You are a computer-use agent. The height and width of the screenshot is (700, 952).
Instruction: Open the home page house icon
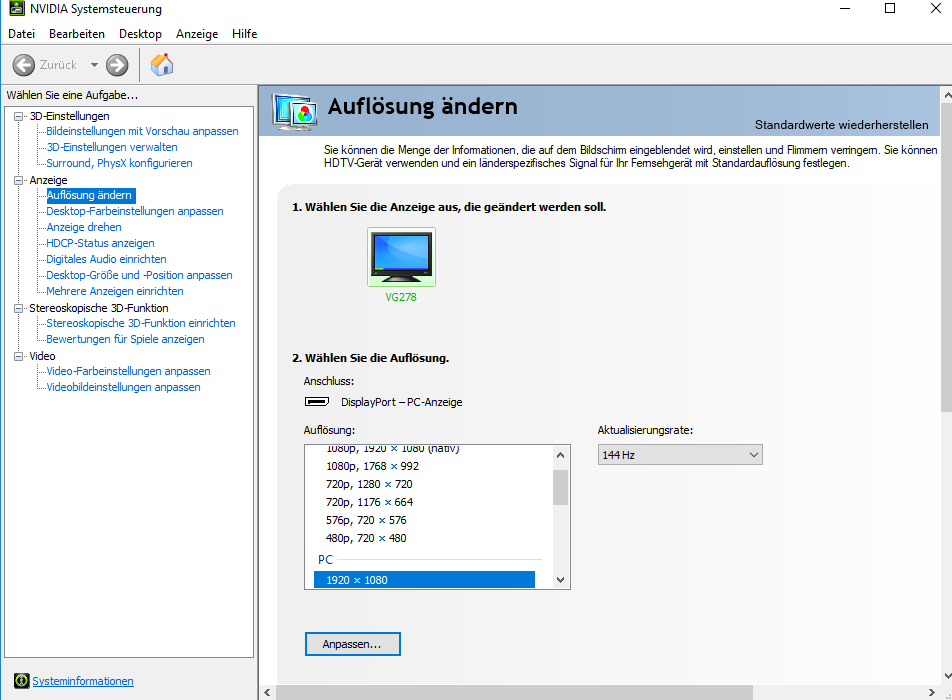(x=162, y=64)
